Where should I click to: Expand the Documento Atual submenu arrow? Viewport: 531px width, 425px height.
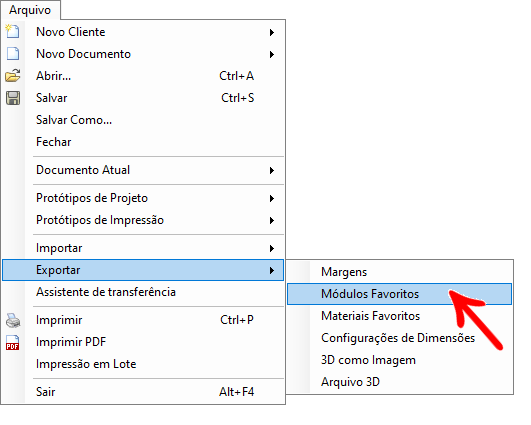coord(272,170)
